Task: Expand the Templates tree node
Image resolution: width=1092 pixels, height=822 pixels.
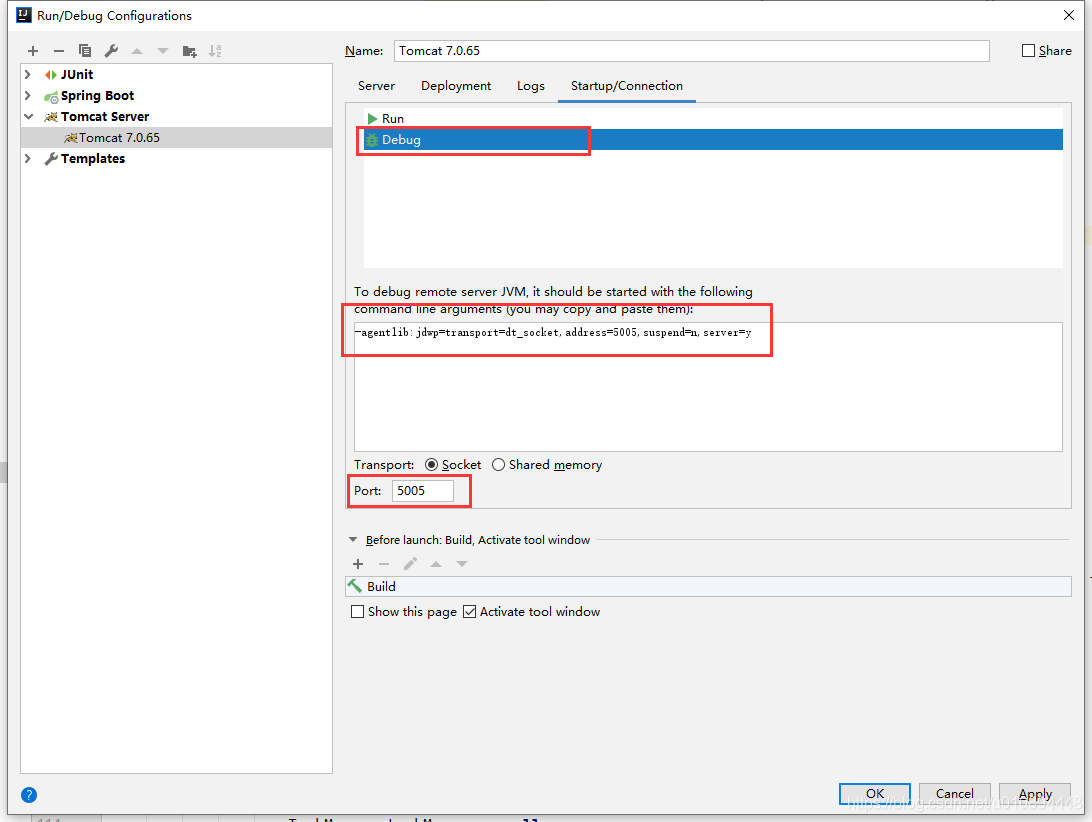Action: pyautogui.click(x=28, y=159)
